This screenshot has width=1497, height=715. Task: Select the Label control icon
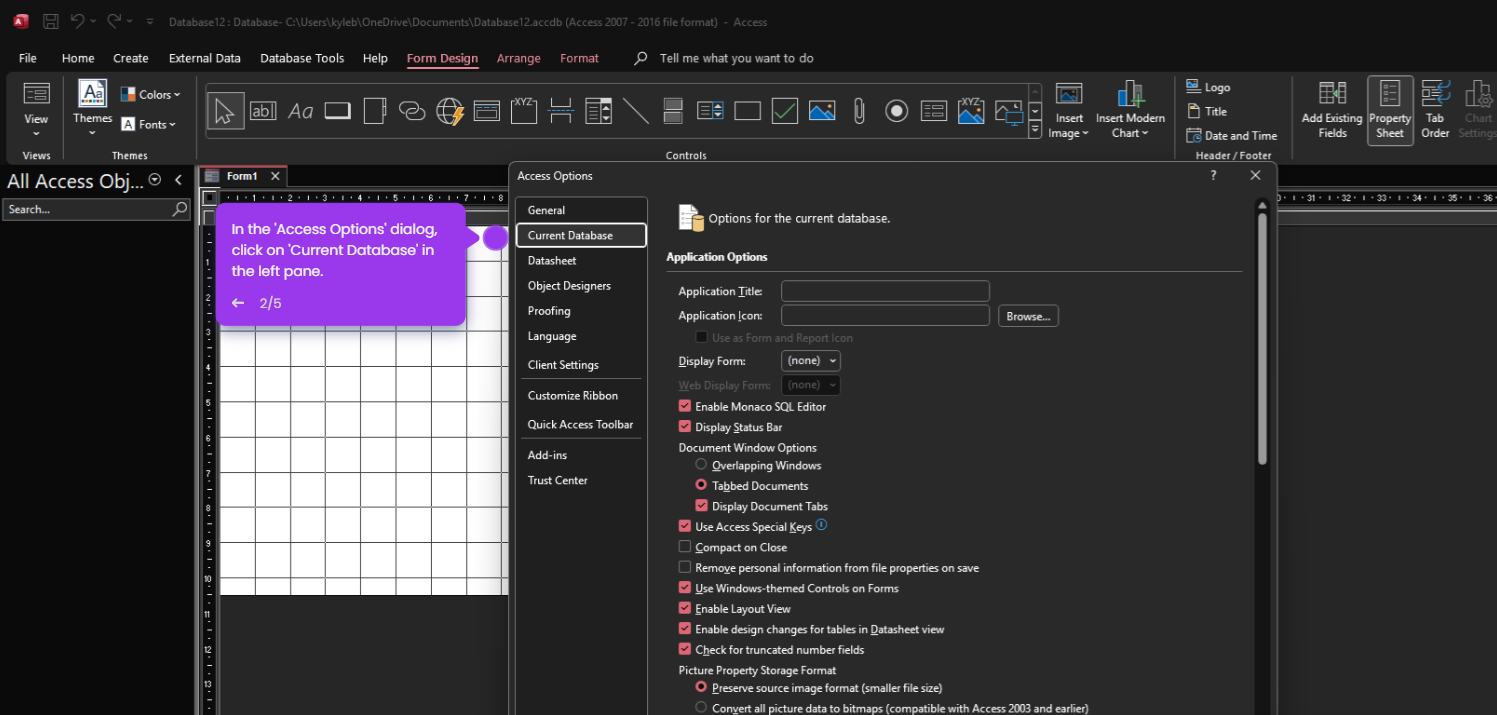point(300,110)
